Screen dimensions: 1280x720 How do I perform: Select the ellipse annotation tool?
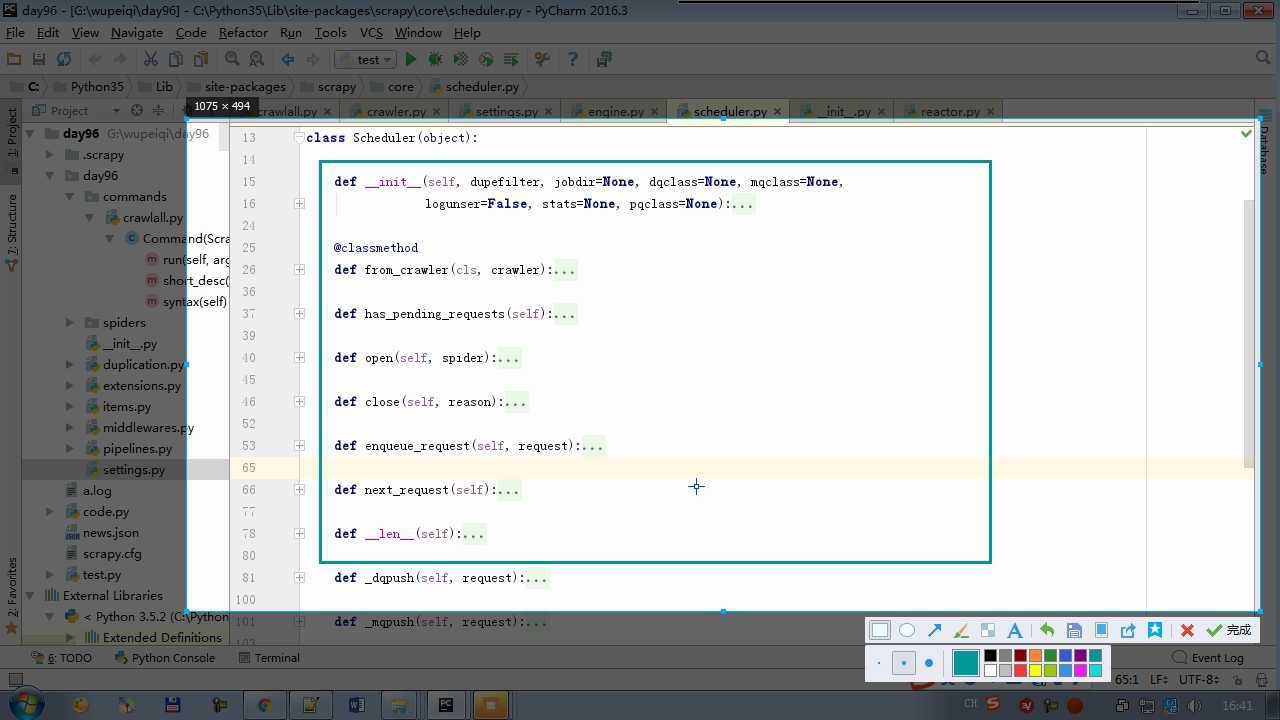(x=907, y=630)
